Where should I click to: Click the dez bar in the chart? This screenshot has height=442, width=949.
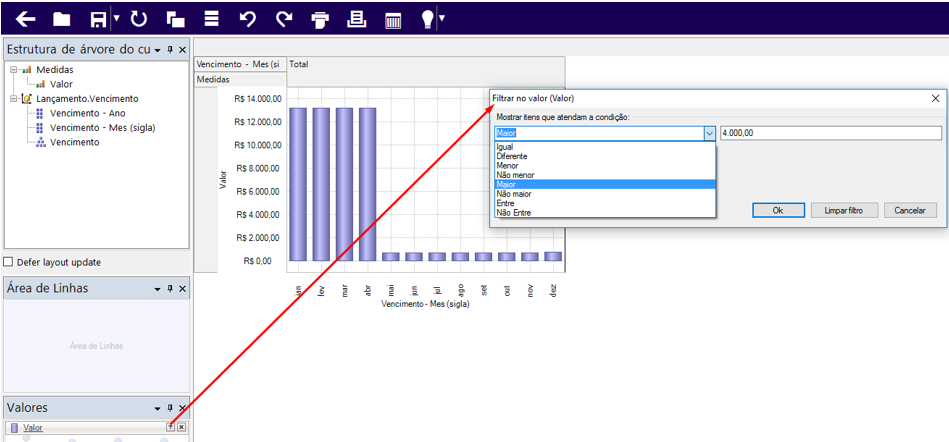click(553, 256)
